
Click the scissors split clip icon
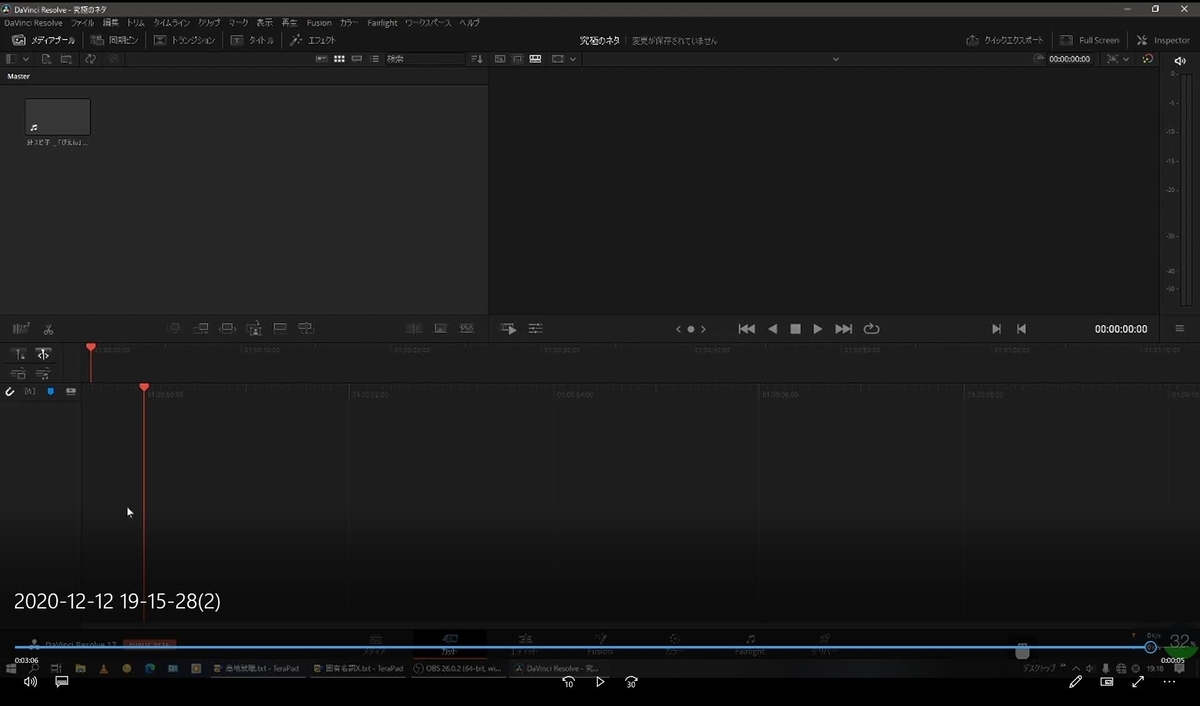(x=48, y=328)
